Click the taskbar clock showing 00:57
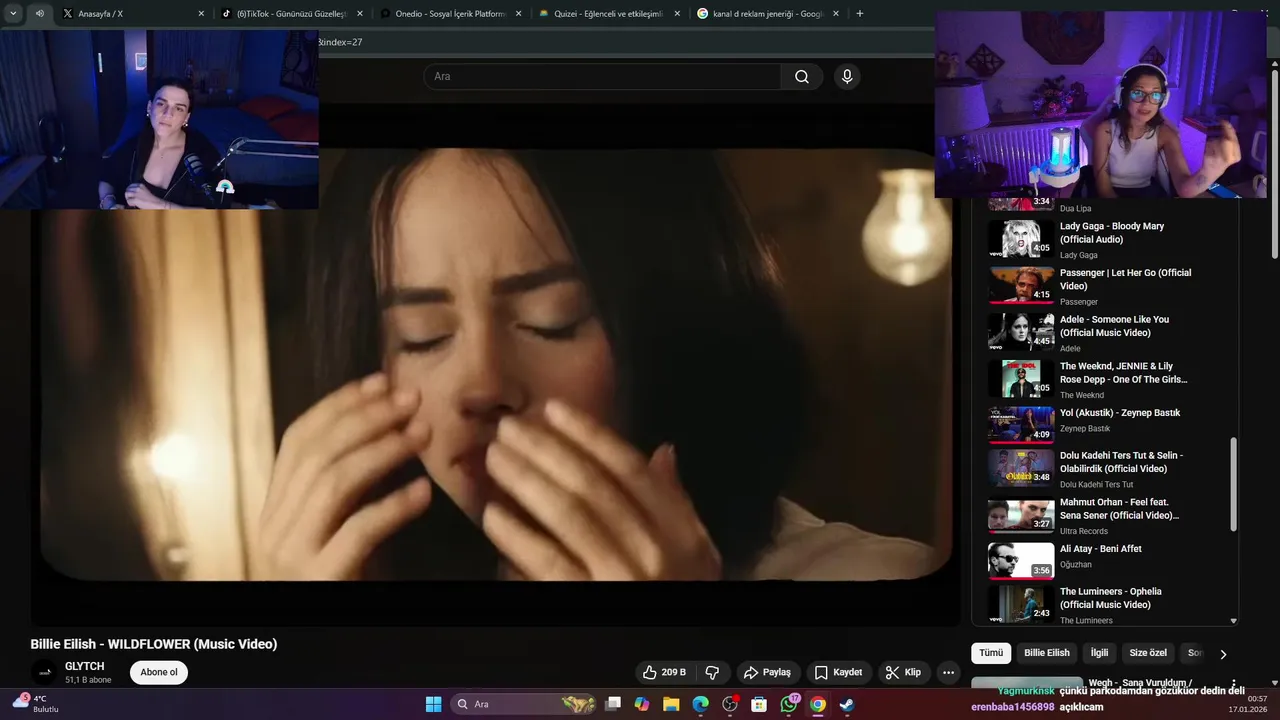The image size is (1280, 720). click(1248, 704)
